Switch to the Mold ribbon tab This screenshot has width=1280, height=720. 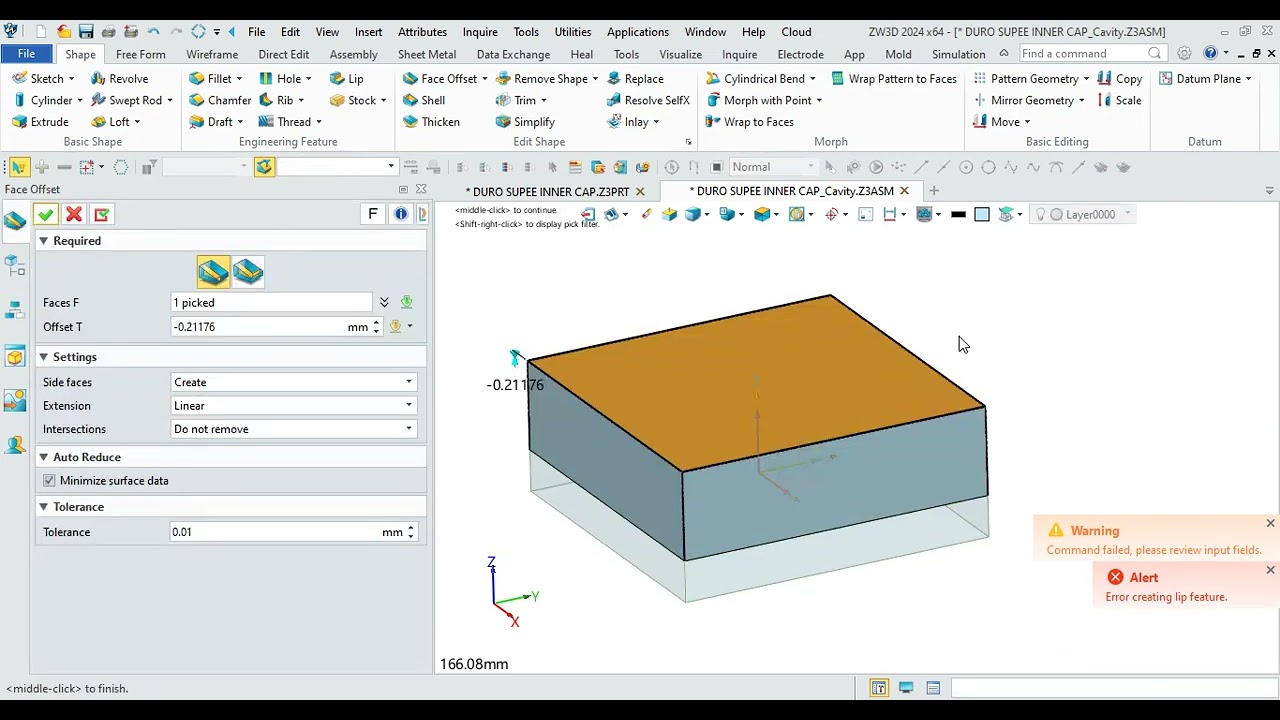(898, 54)
